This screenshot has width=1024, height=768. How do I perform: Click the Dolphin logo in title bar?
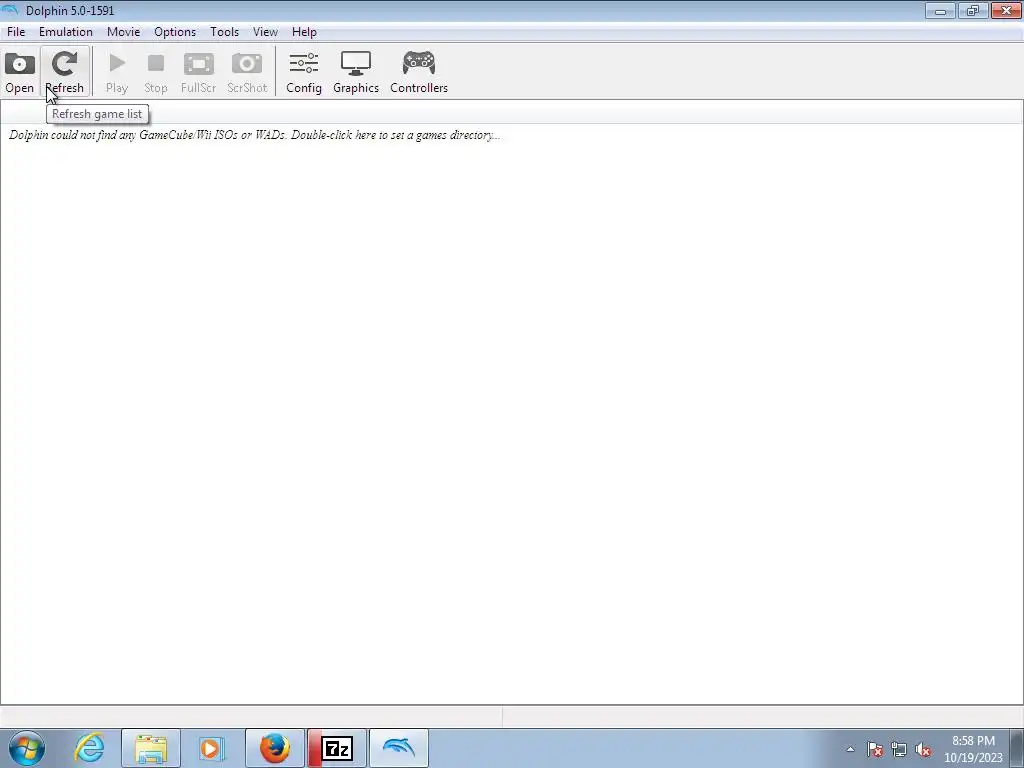[x=10, y=10]
